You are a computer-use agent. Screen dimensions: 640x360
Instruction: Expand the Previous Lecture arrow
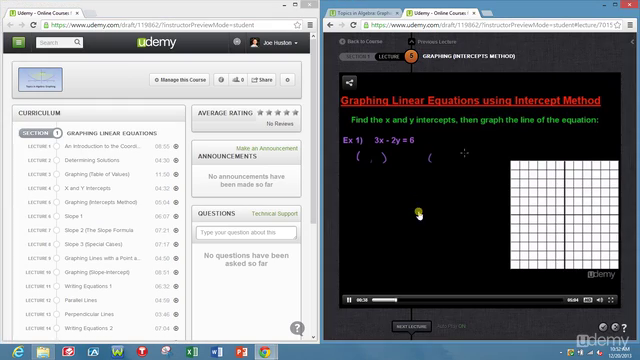411,42
